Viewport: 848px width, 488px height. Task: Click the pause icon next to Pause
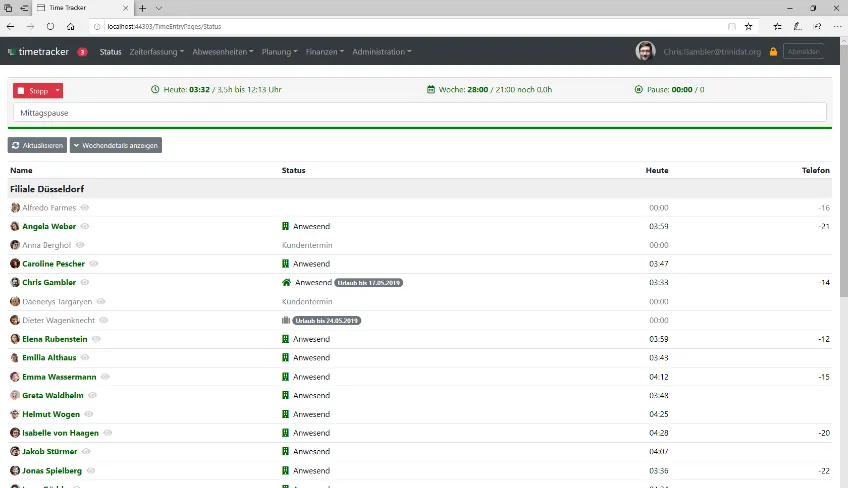click(639, 89)
